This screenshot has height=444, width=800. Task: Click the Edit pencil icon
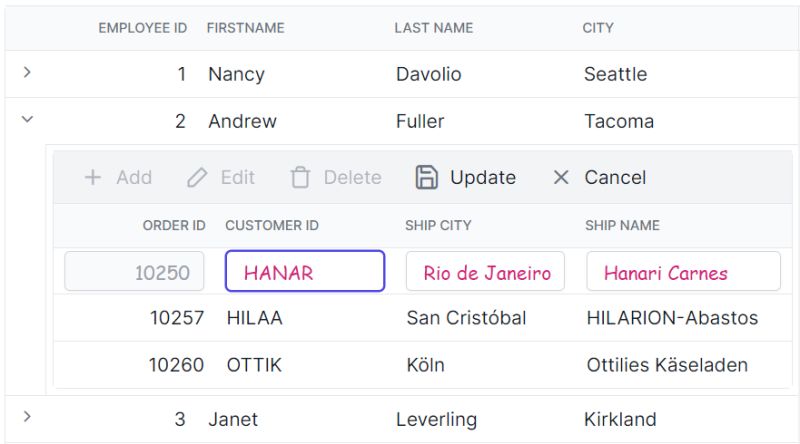197,177
